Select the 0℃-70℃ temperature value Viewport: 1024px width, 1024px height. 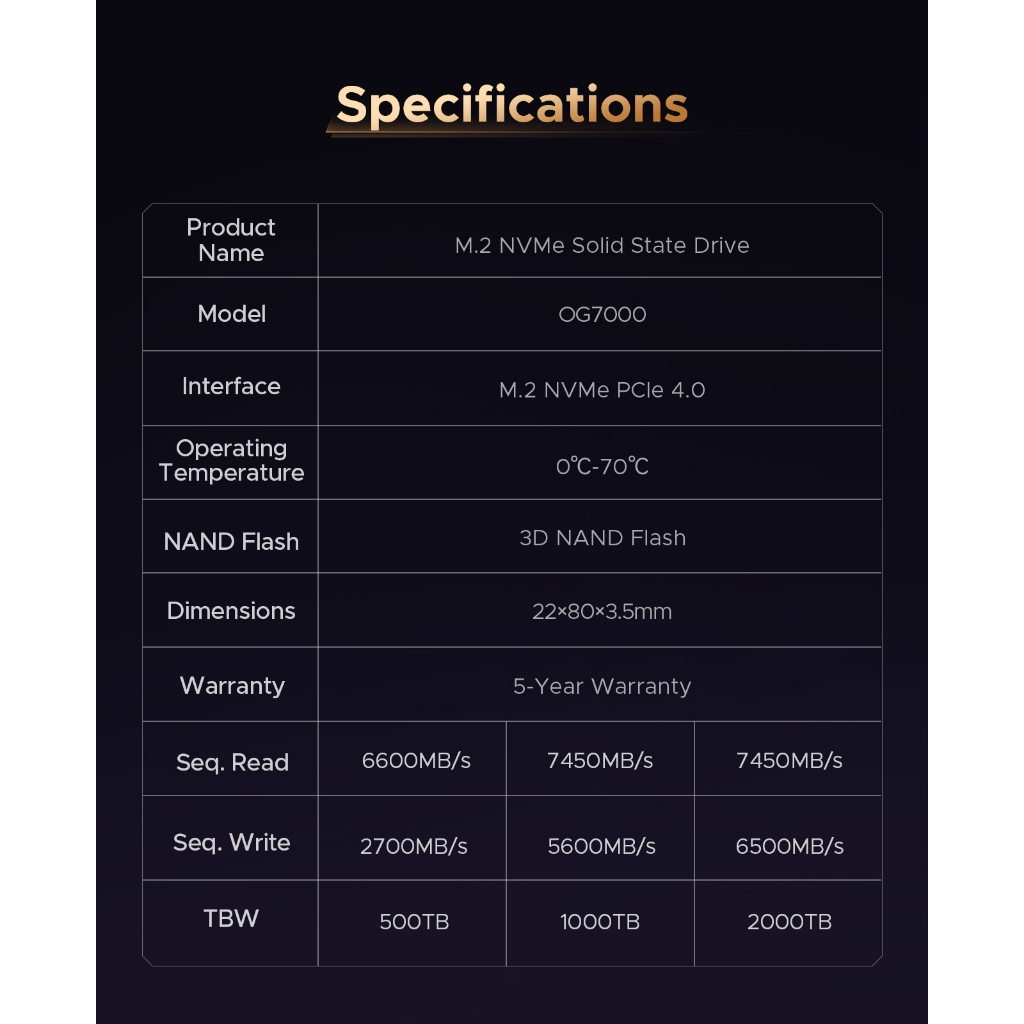click(601, 466)
